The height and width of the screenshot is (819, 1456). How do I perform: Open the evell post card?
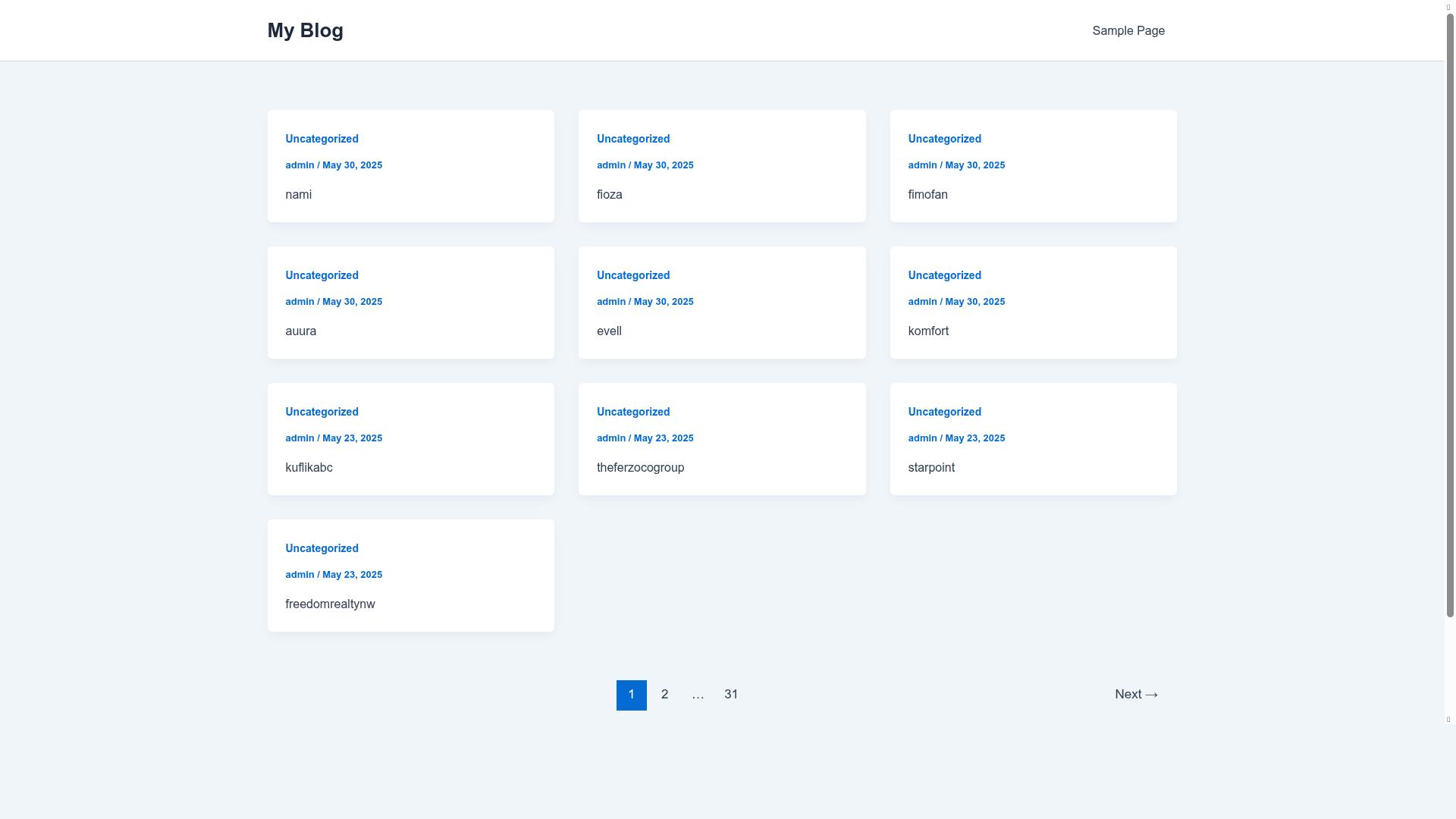tap(609, 331)
